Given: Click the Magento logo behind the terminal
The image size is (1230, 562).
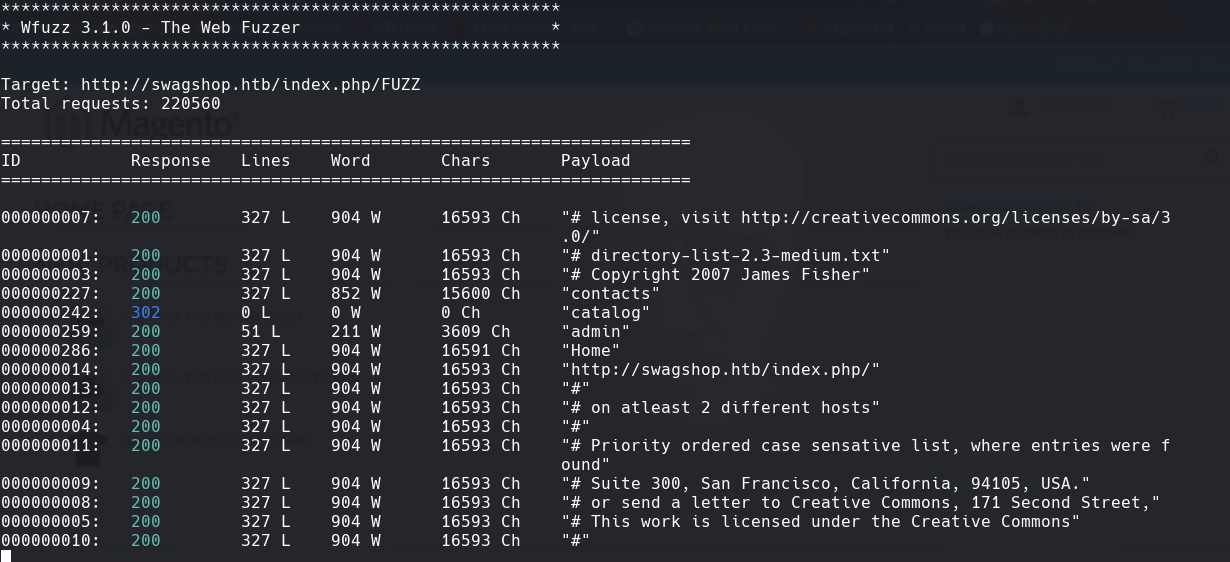Looking at the screenshot, I should 140,125.
